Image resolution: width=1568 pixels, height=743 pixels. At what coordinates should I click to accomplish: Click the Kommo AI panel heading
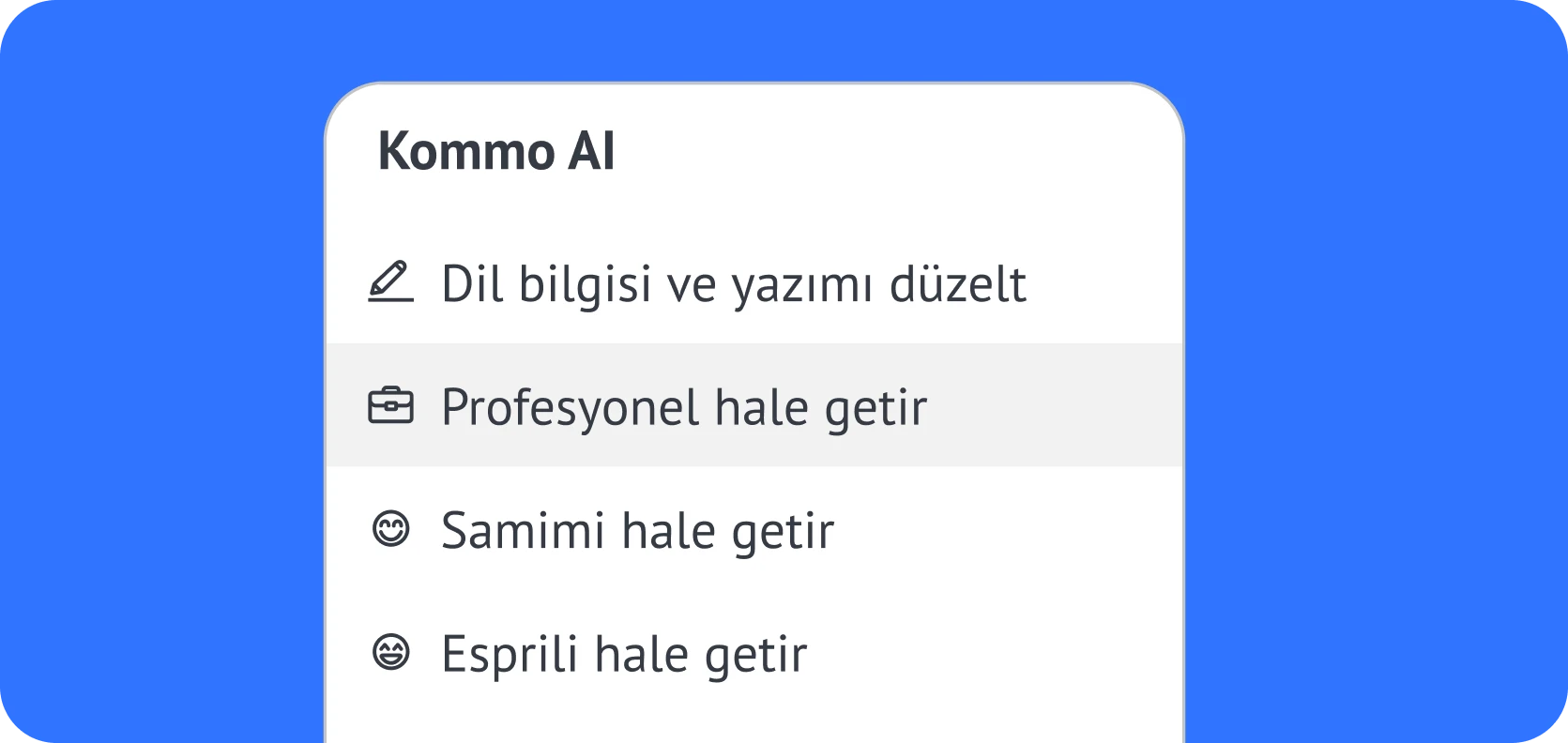pyautogui.click(x=495, y=151)
